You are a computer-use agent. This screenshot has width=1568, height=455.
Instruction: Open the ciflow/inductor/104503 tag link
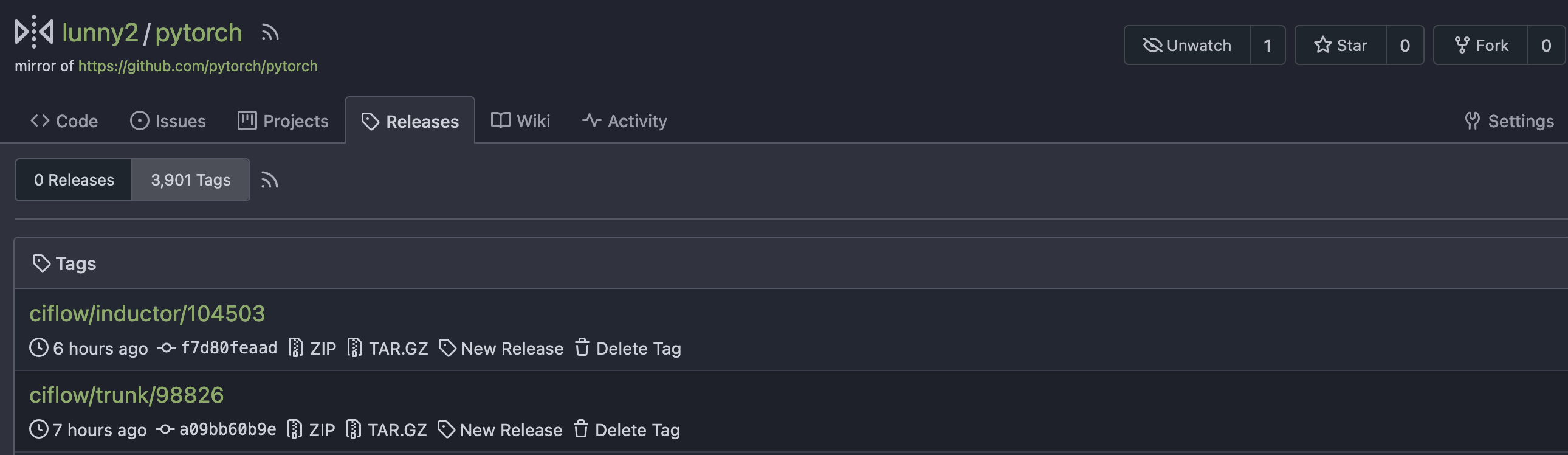(147, 313)
